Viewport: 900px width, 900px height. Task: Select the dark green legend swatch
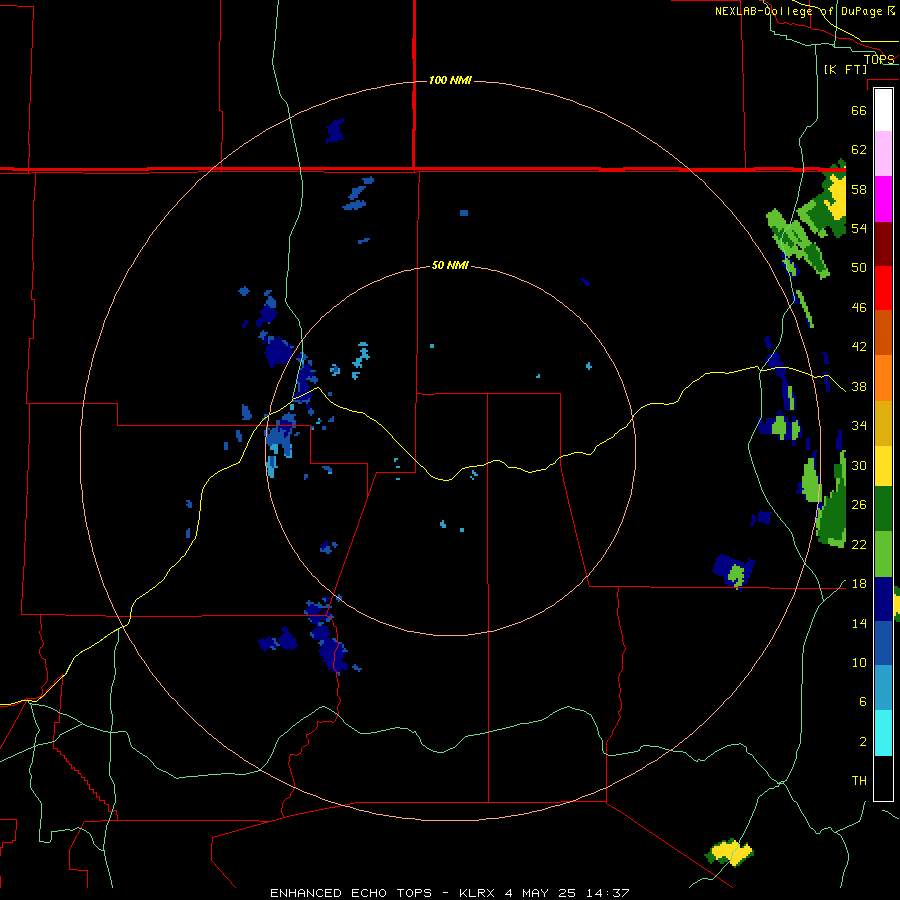click(883, 509)
